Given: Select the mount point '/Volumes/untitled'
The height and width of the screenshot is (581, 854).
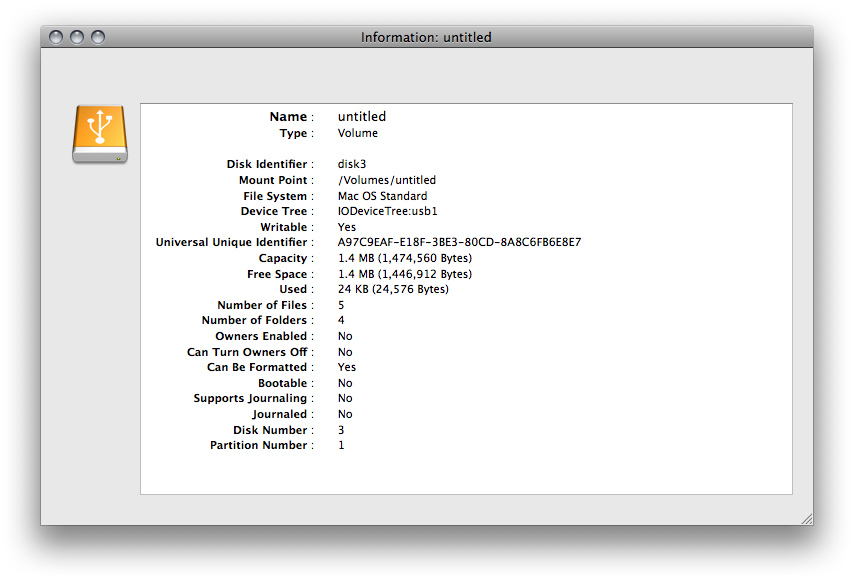Looking at the screenshot, I should click(387, 180).
